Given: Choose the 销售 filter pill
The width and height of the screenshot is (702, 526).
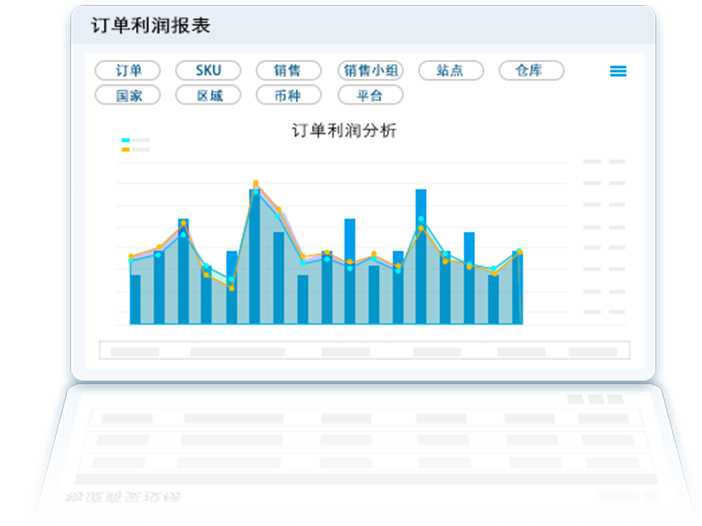Looking at the screenshot, I should pos(289,71).
